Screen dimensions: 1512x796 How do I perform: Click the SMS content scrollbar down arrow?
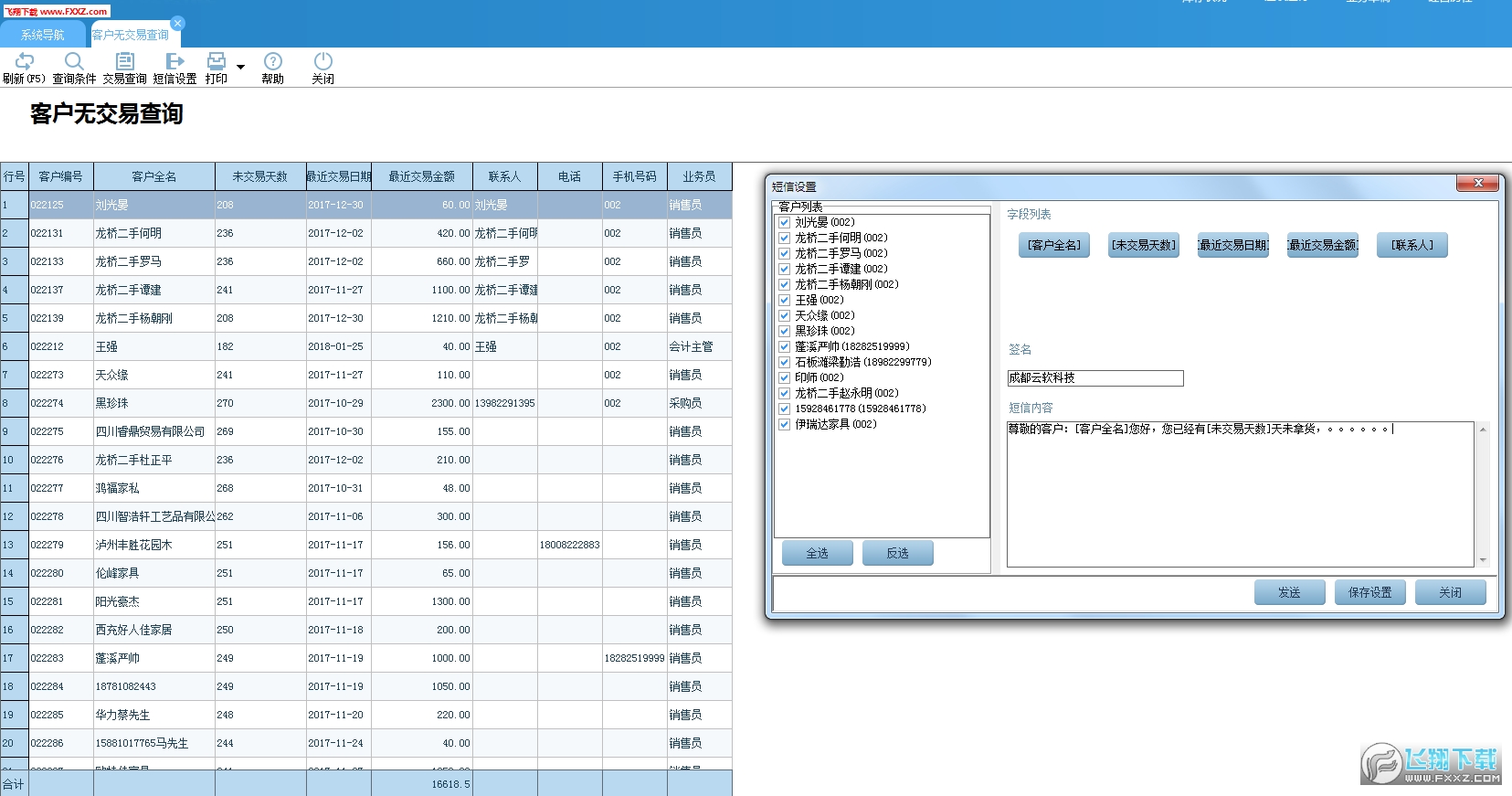tap(1483, 560)
